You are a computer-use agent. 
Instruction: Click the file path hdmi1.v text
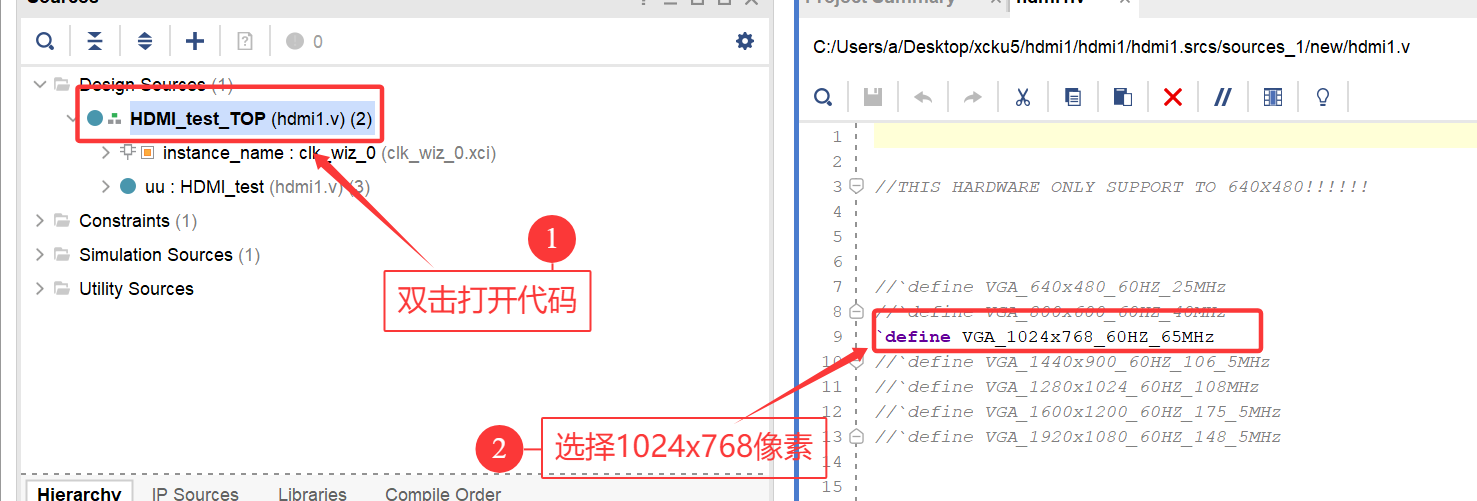pyautogui.click(x=1111, y=47)
